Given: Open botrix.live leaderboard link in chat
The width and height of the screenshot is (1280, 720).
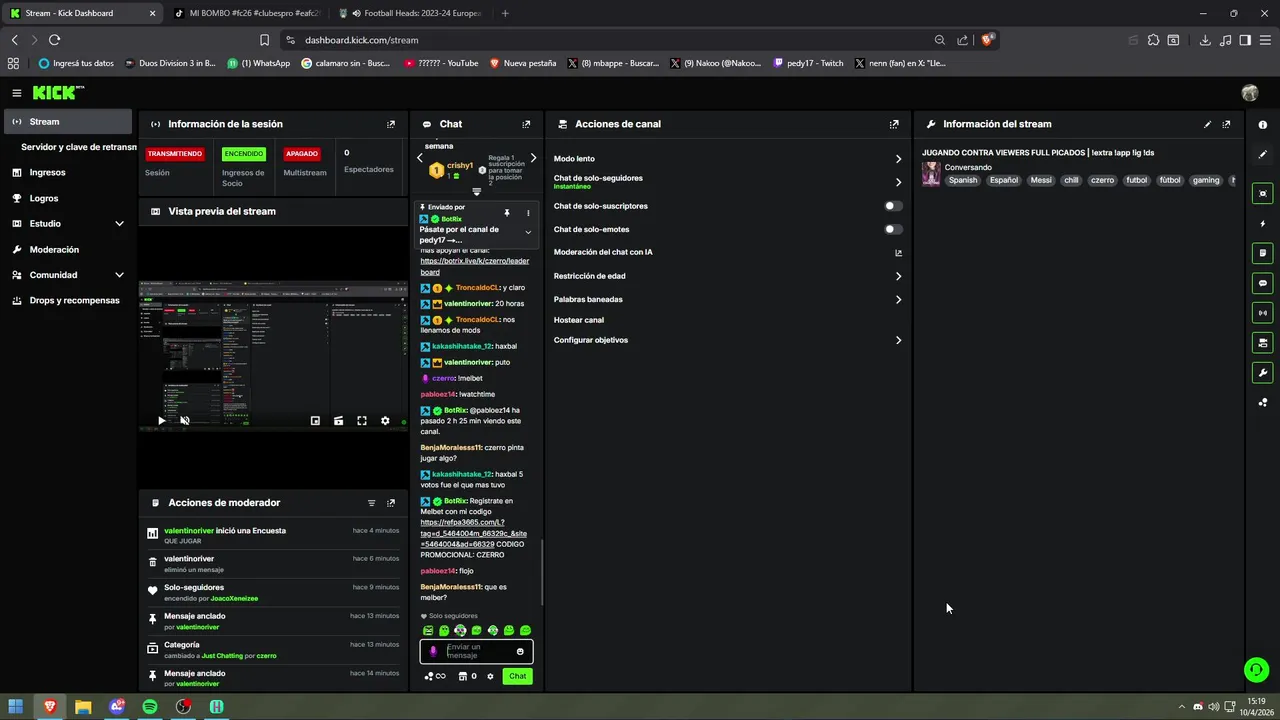Looking at the screenshot, I should coord(475,266).
